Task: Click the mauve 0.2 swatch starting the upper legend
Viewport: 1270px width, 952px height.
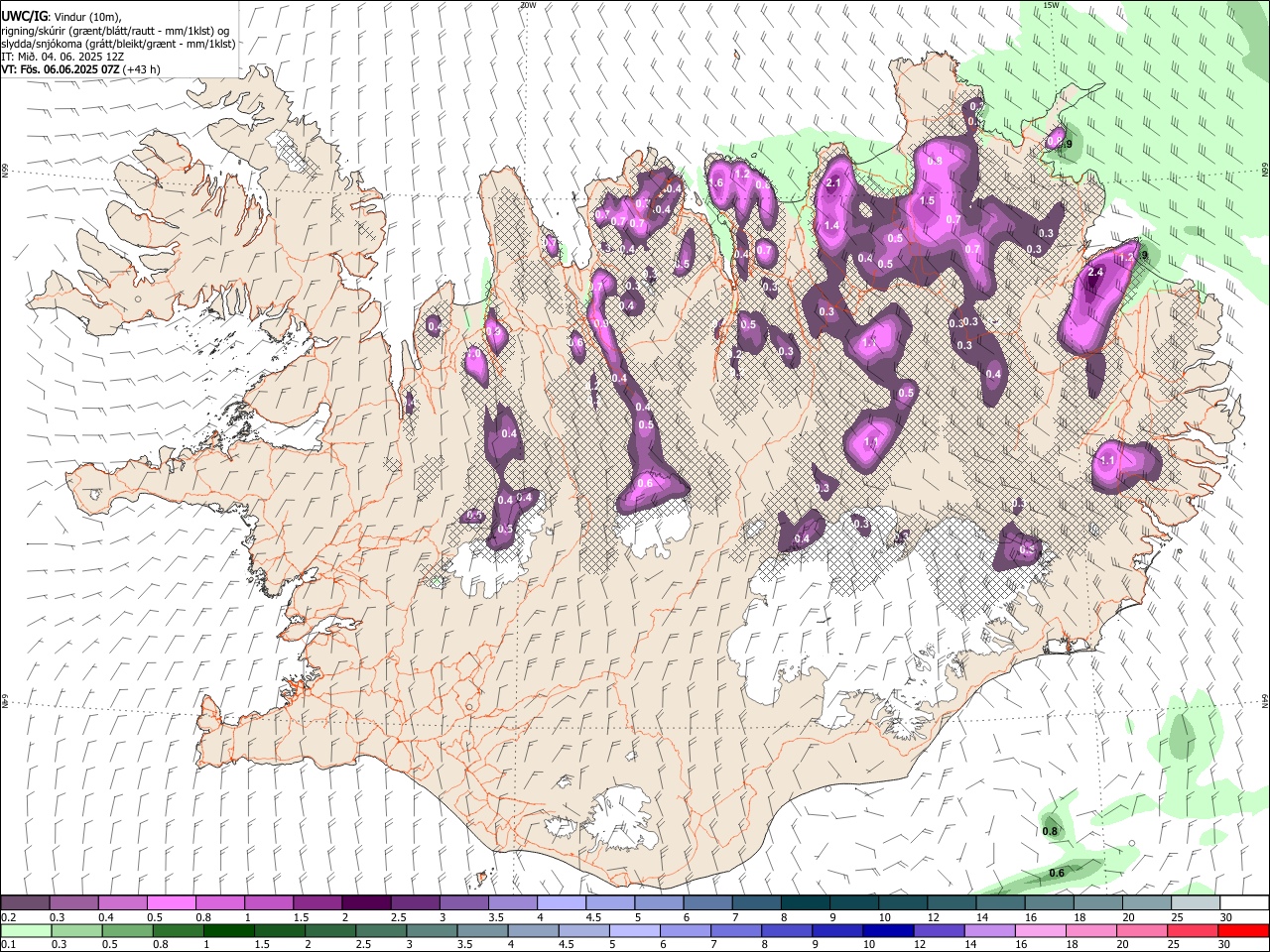Action: pyautogui.click(x=26, y=903)
